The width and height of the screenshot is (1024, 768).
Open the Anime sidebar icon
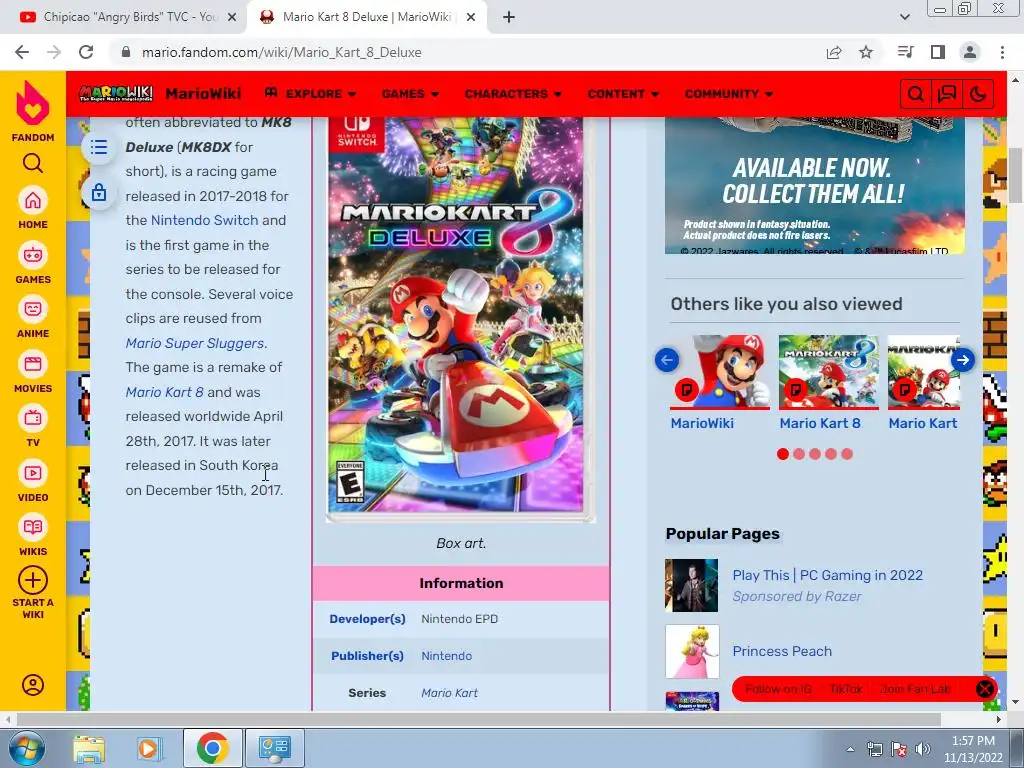tap(33, 309)
